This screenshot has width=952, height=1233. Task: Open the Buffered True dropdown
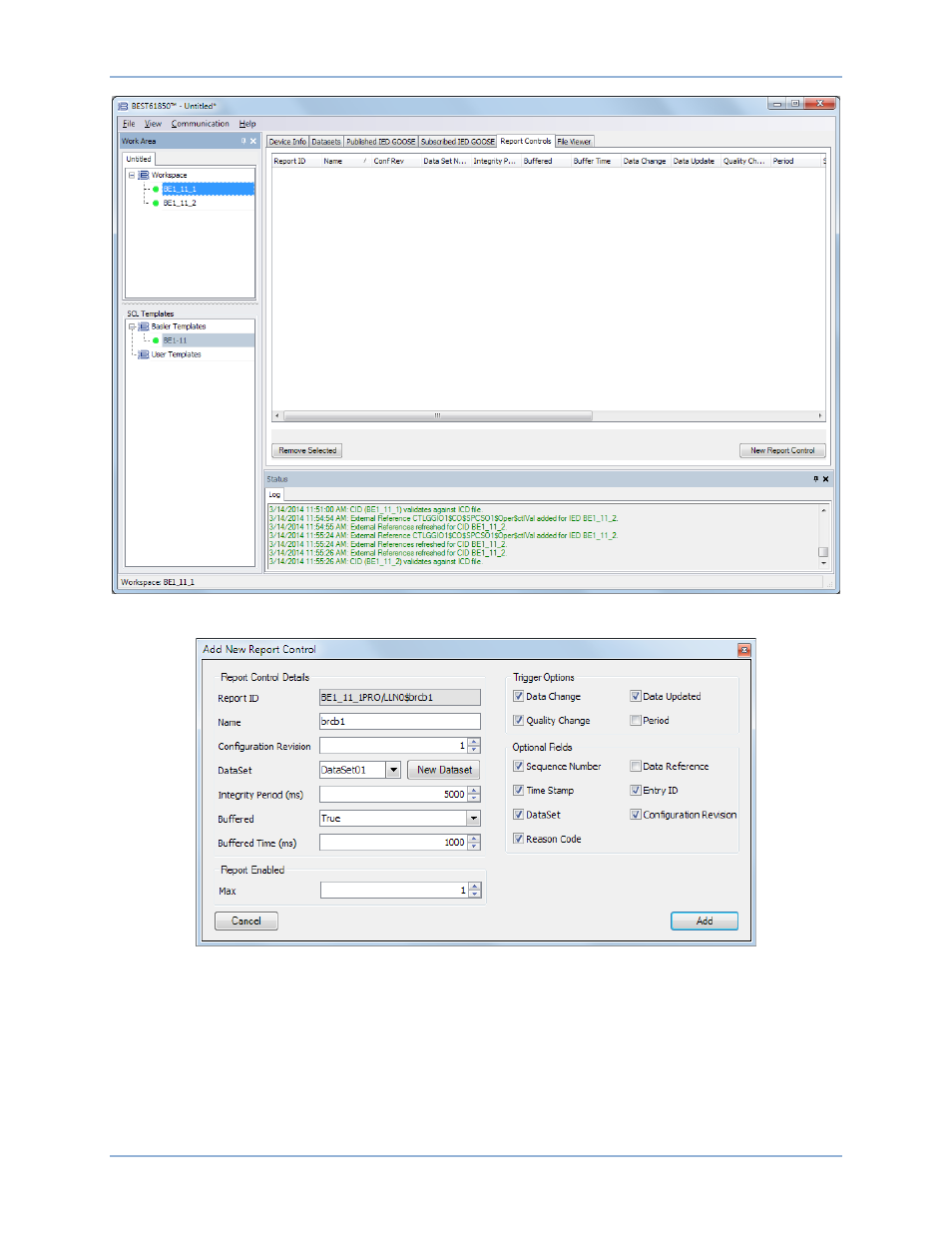point(473,818)
